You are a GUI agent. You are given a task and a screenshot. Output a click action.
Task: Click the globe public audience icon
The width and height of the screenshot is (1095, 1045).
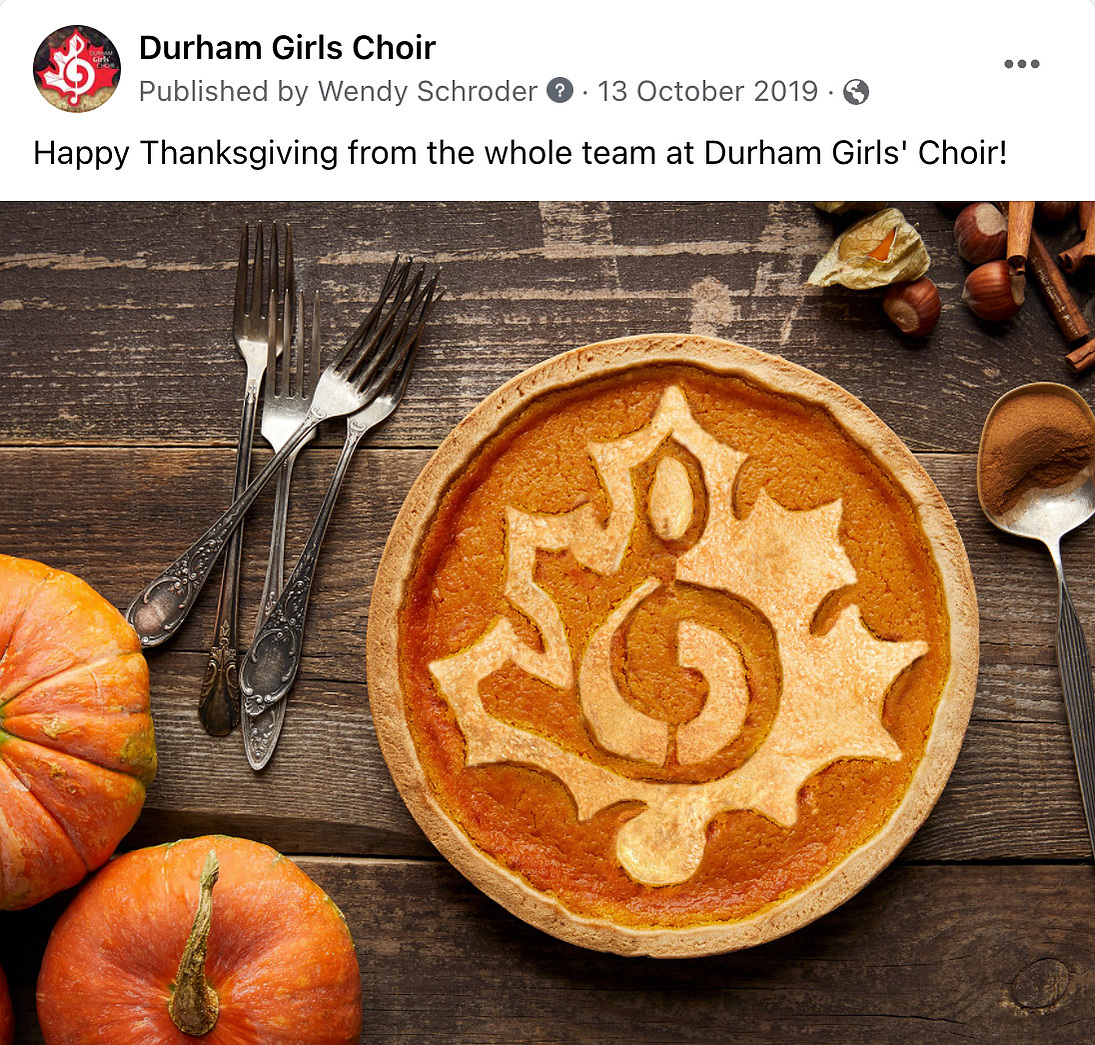click(855, 92)
